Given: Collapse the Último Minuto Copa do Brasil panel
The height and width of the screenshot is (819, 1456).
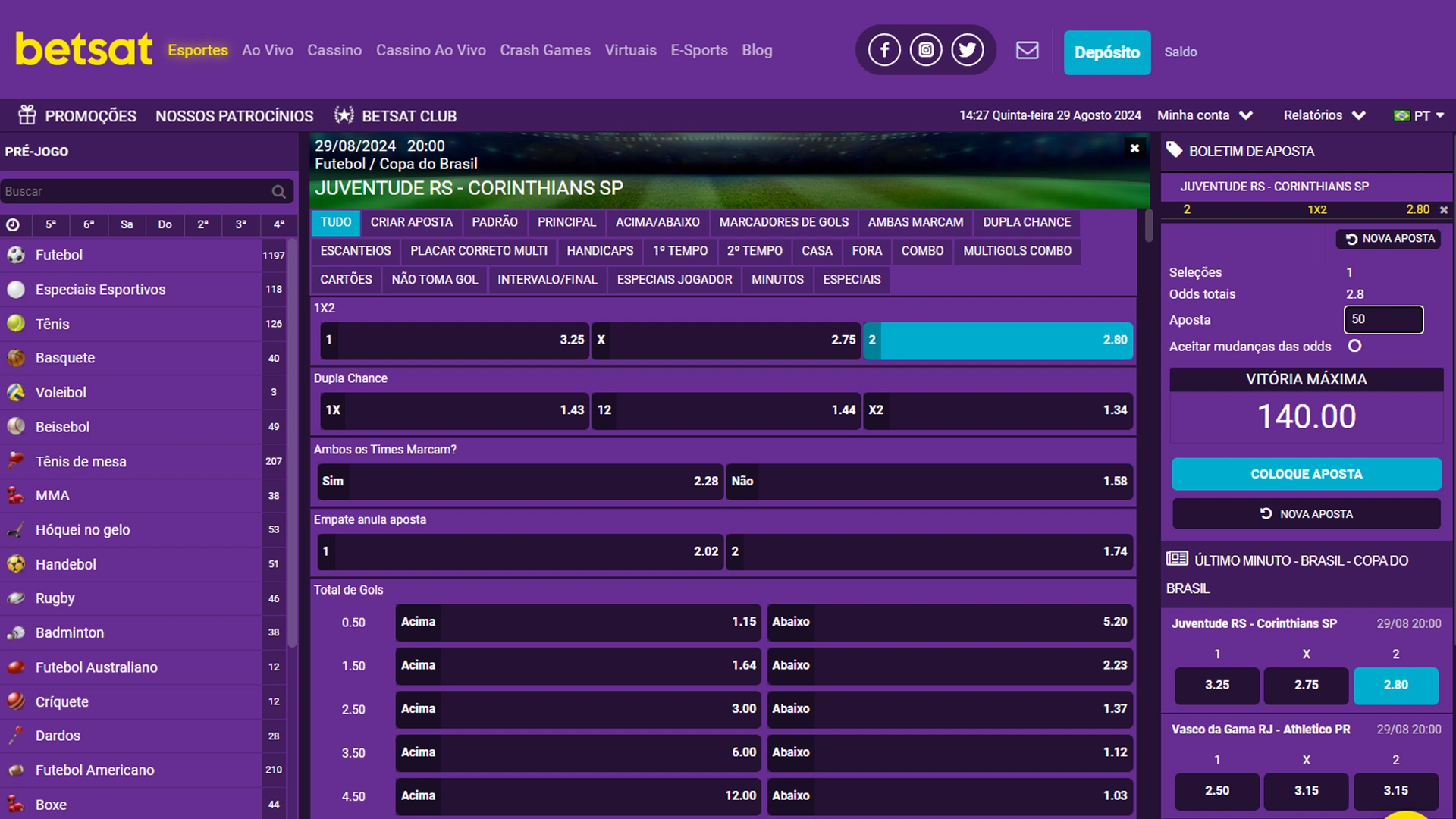Looking at the screenshot, I should (1306, 574).
